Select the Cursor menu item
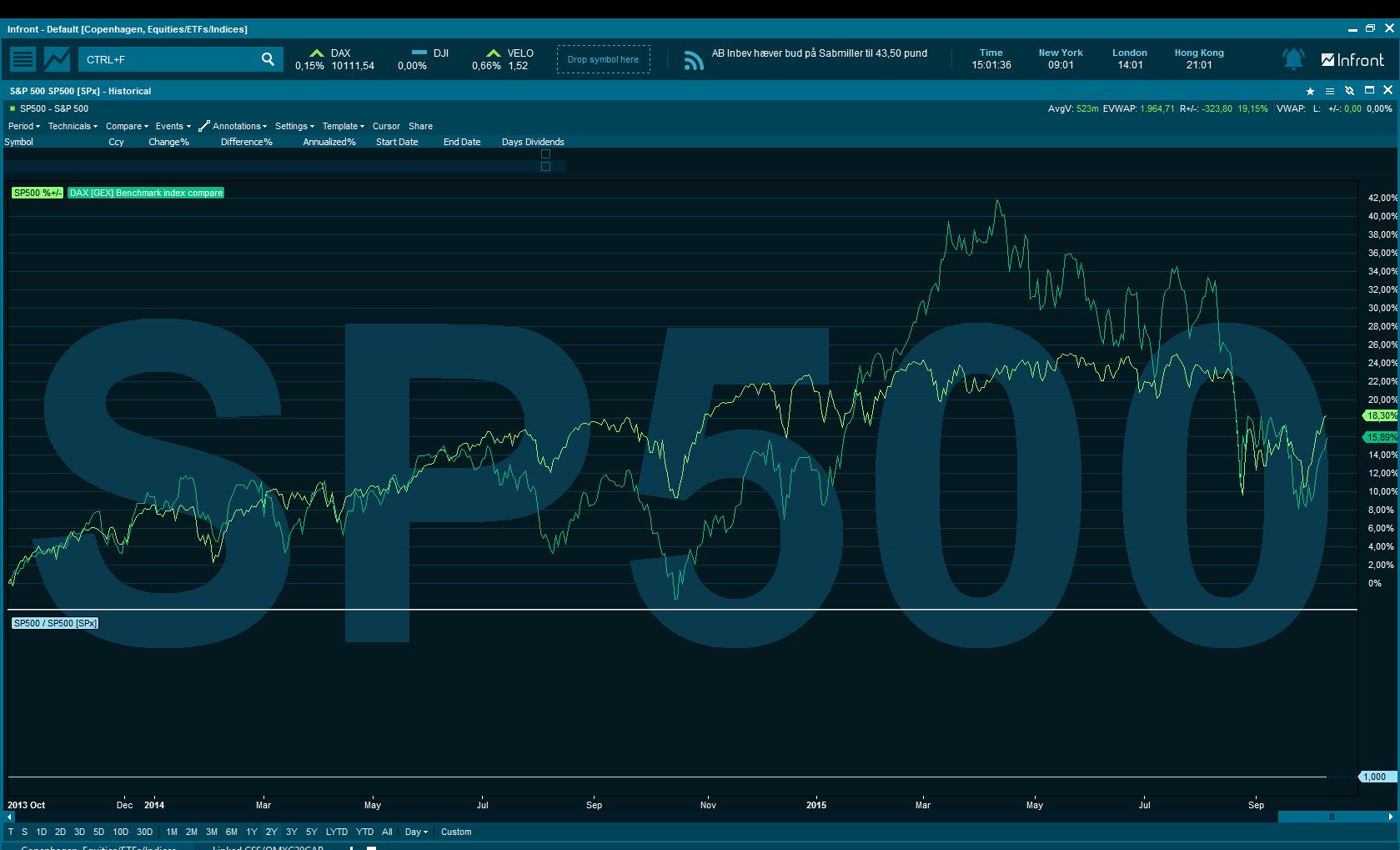Screen dimensions: 1400x850 pyautogui.click(x=386, y=126)
